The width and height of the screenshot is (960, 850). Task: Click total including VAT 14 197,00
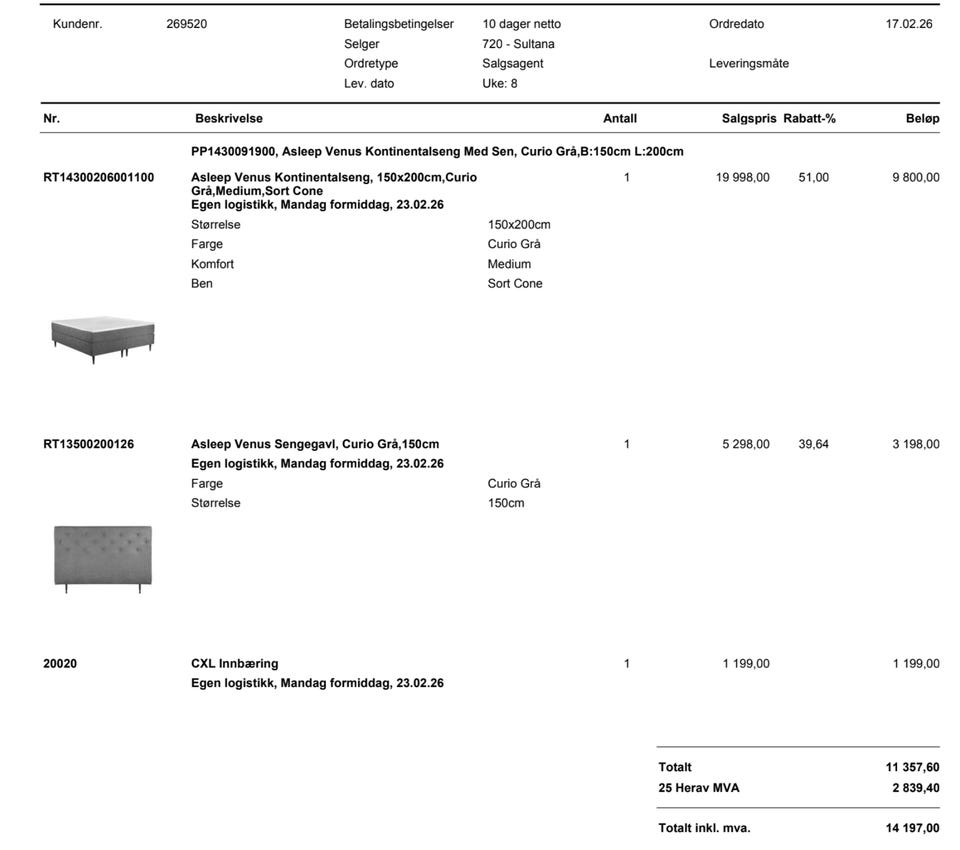point(912,828)
